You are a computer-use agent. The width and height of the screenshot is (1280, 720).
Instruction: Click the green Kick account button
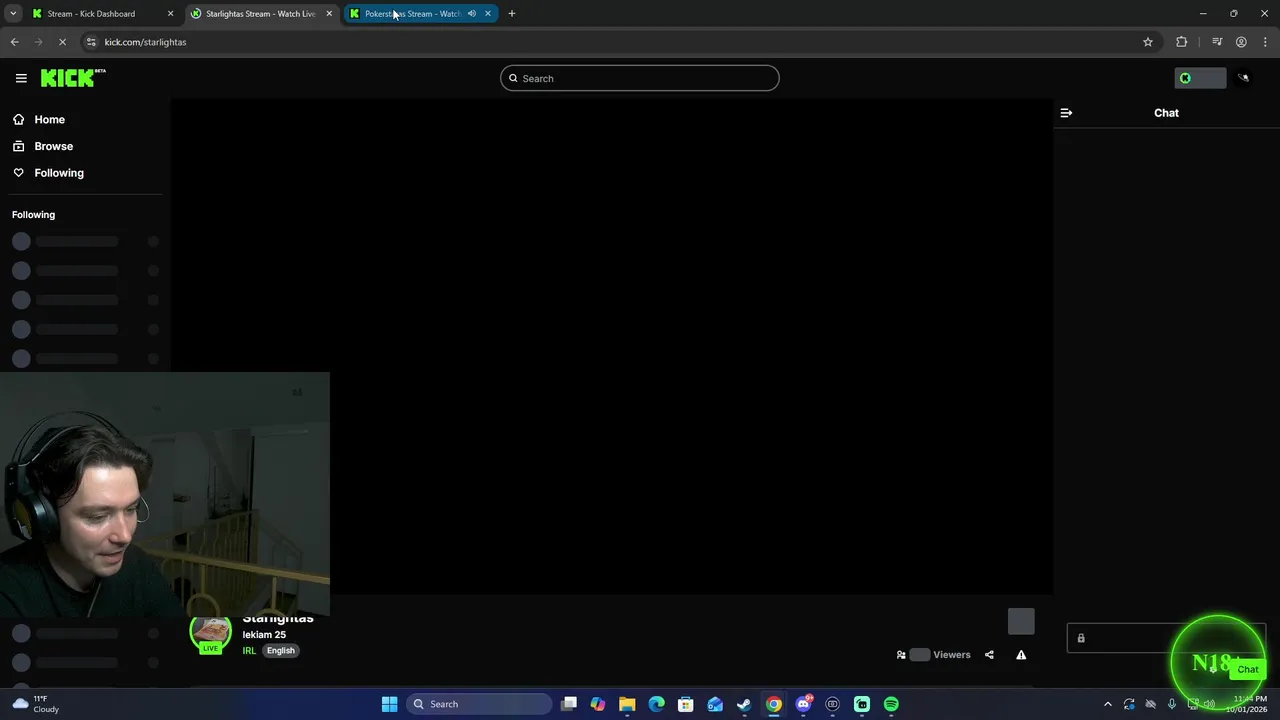[x=1200, y=78]
